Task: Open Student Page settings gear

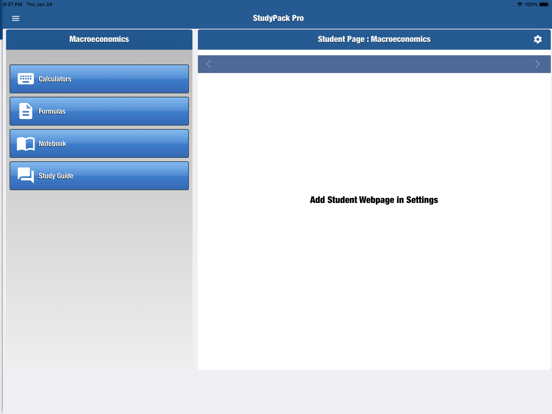Action: tap(537, 39)
